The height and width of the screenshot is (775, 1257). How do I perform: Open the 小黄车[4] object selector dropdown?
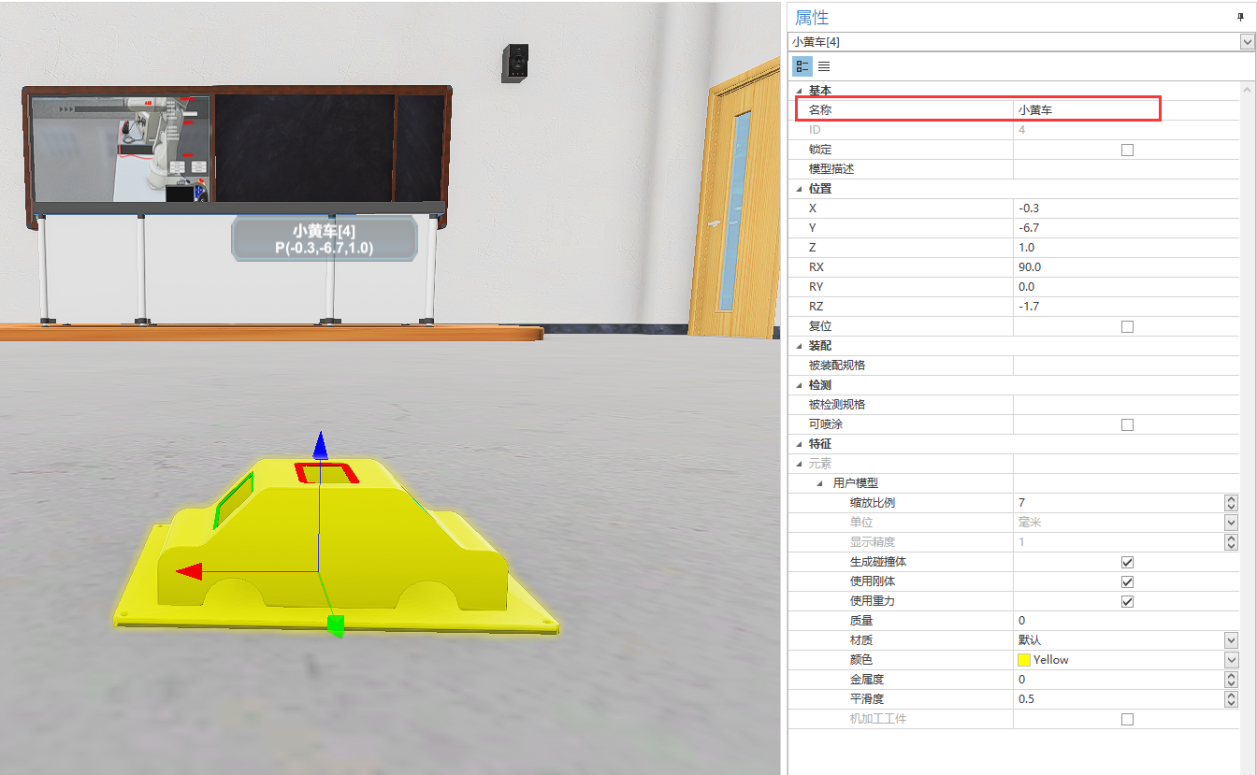(1247, 42)
